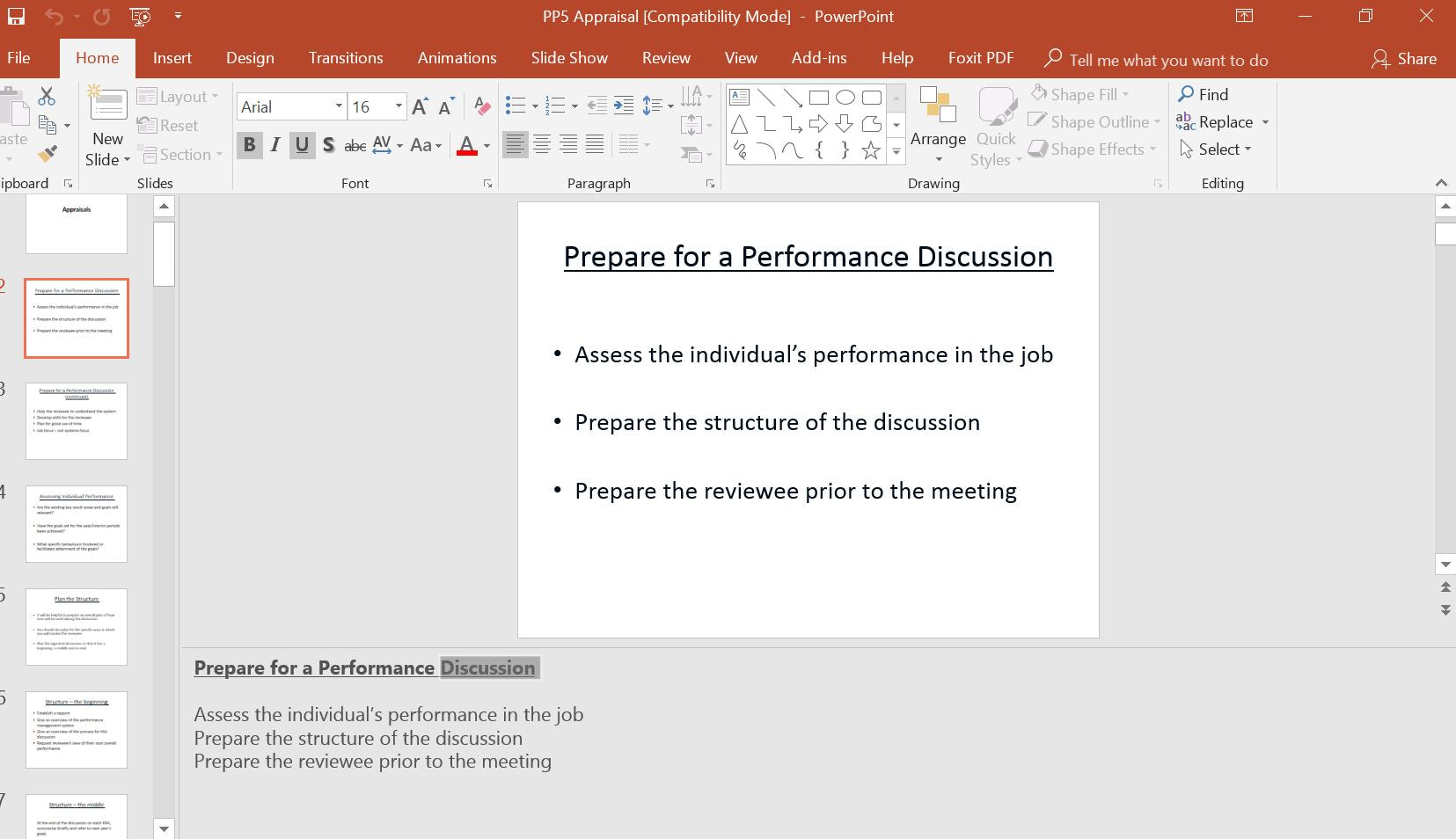This screenshot has height=839, width=1456.
Task: Switch to the Design tab
Action: pos(250,58)
